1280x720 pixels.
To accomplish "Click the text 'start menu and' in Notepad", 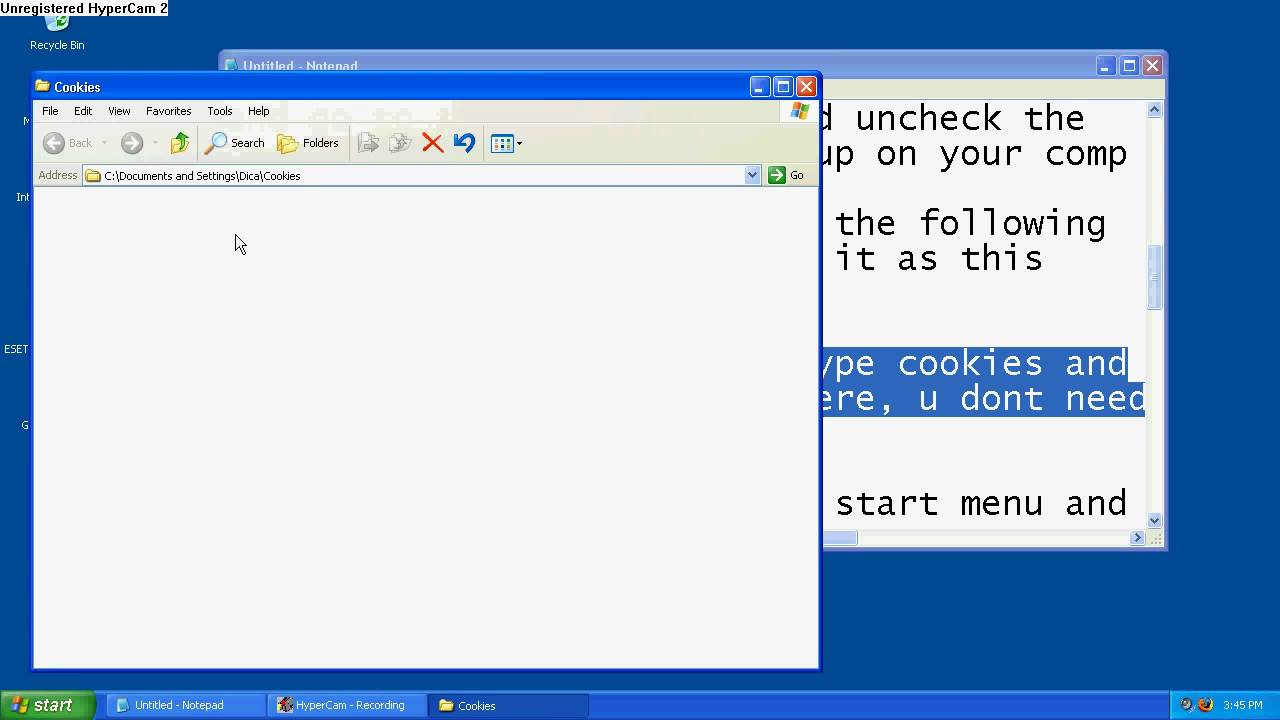I will 981,503.
